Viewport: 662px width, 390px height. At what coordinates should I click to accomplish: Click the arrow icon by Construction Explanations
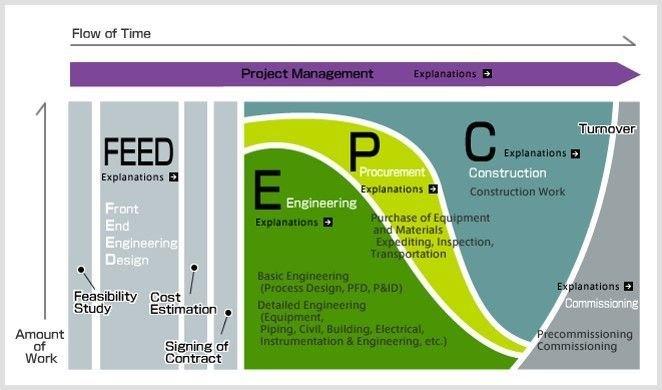[575, 153]
